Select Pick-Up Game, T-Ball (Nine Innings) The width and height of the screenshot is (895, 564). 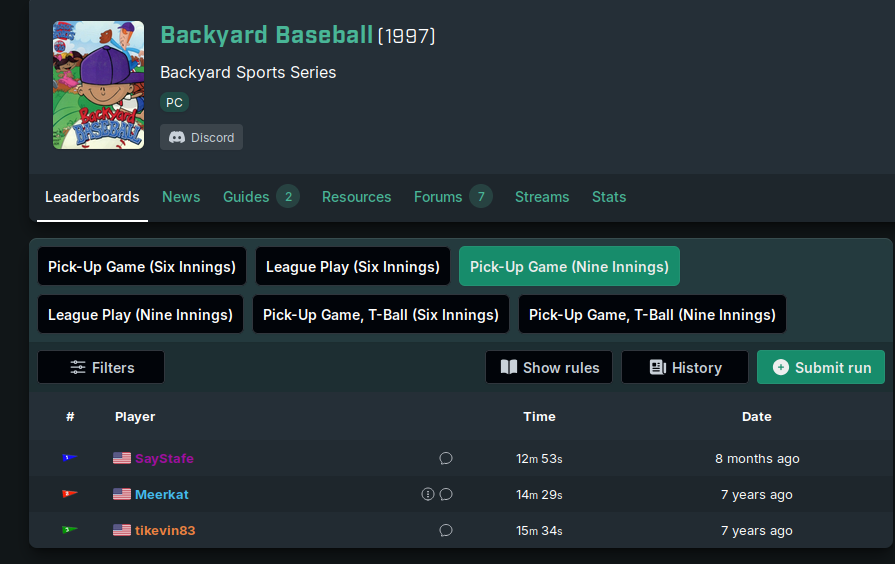[x=652, y=315]
